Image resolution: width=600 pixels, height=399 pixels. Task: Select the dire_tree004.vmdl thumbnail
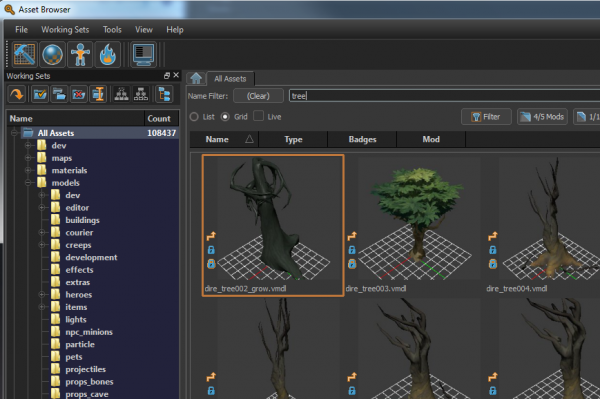click(543, 226)
